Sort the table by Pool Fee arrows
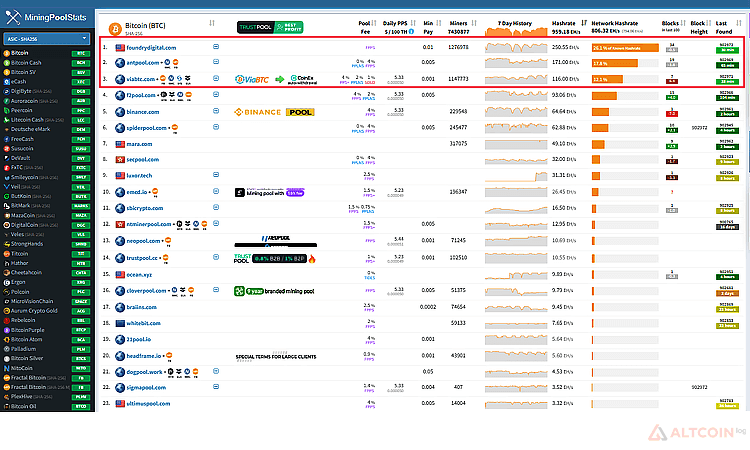 [x=374, y=23]
